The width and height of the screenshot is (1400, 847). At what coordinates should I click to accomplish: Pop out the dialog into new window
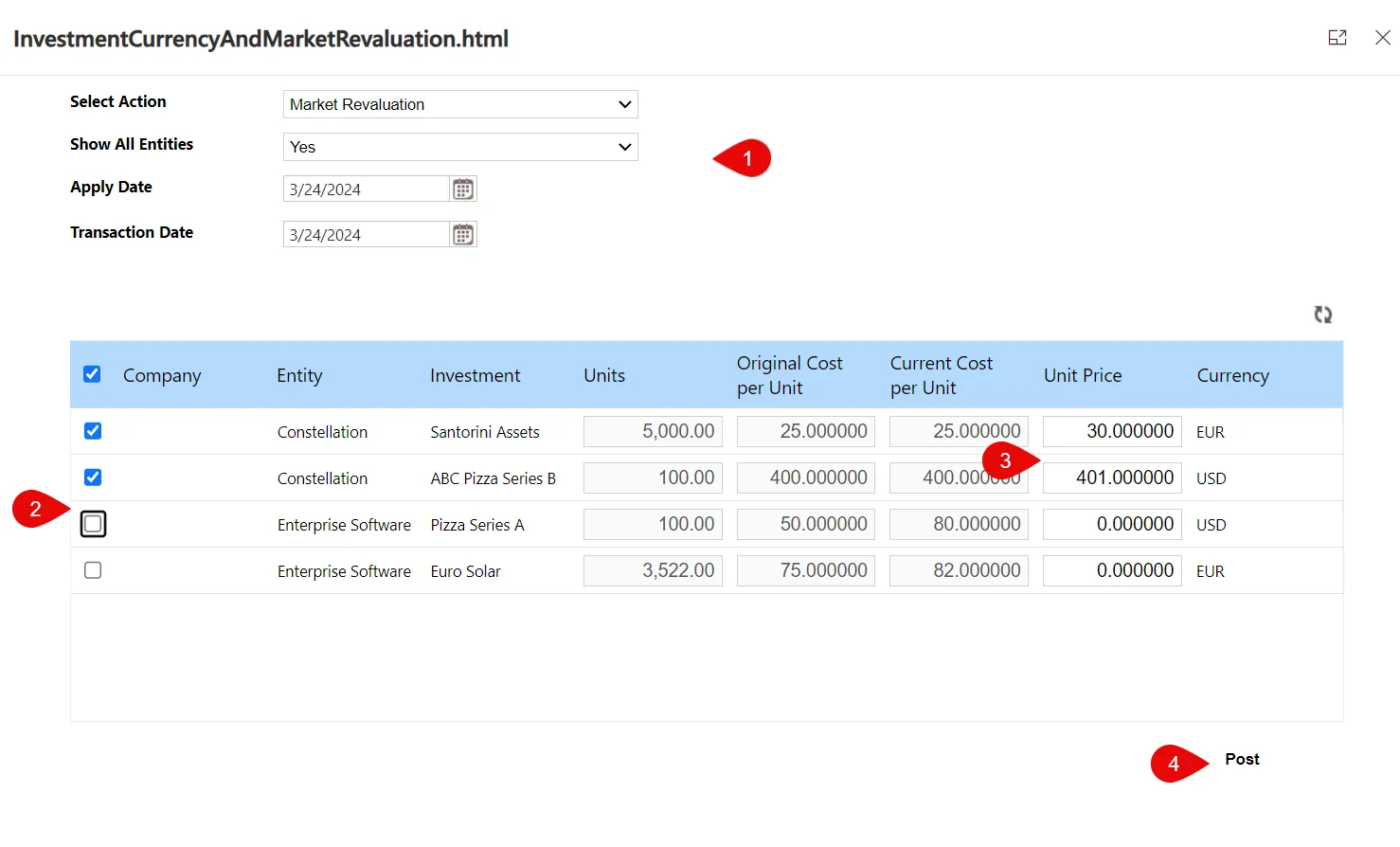tap(1337, 38)
